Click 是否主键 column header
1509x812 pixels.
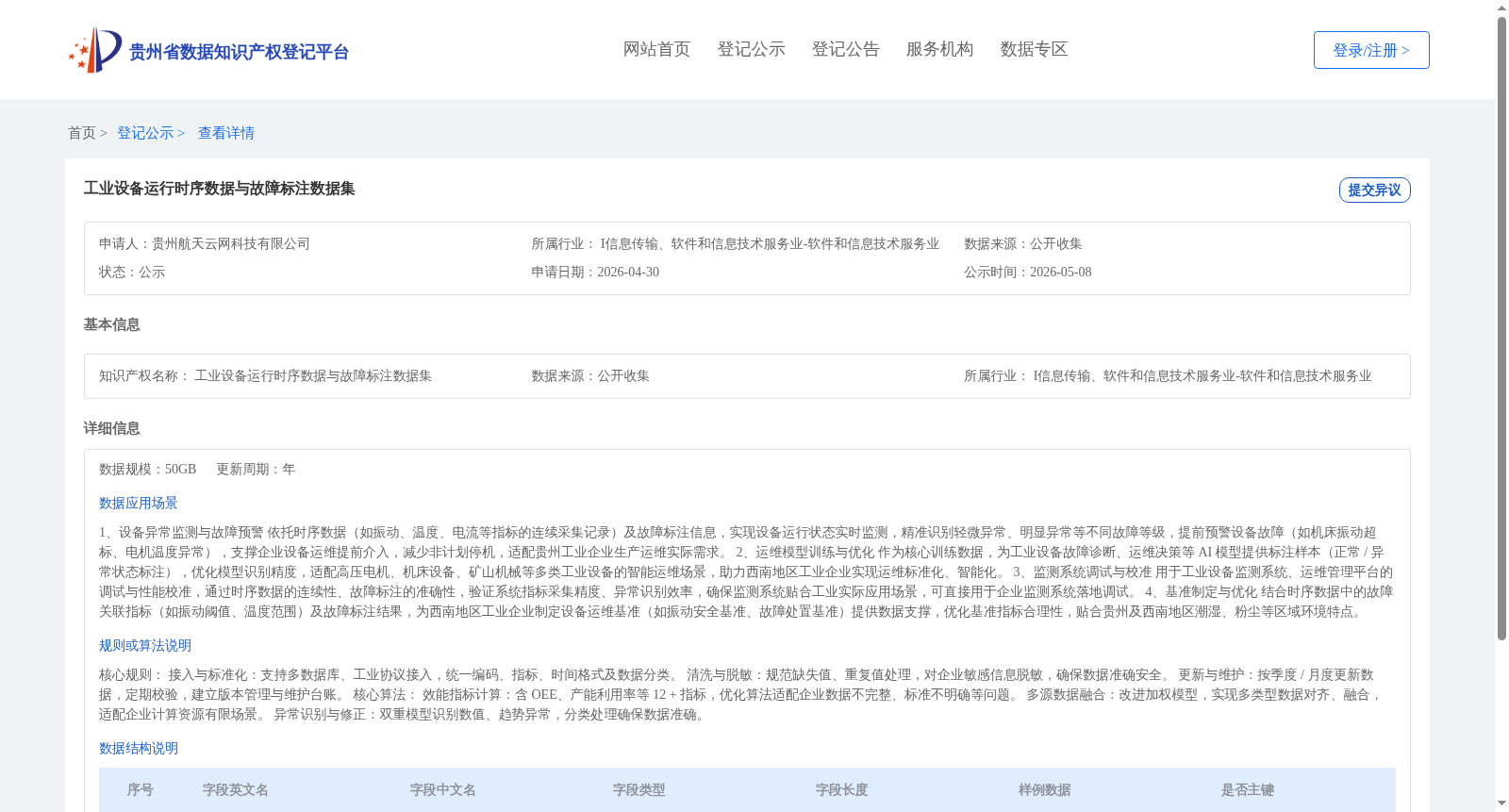point(1247,789)
